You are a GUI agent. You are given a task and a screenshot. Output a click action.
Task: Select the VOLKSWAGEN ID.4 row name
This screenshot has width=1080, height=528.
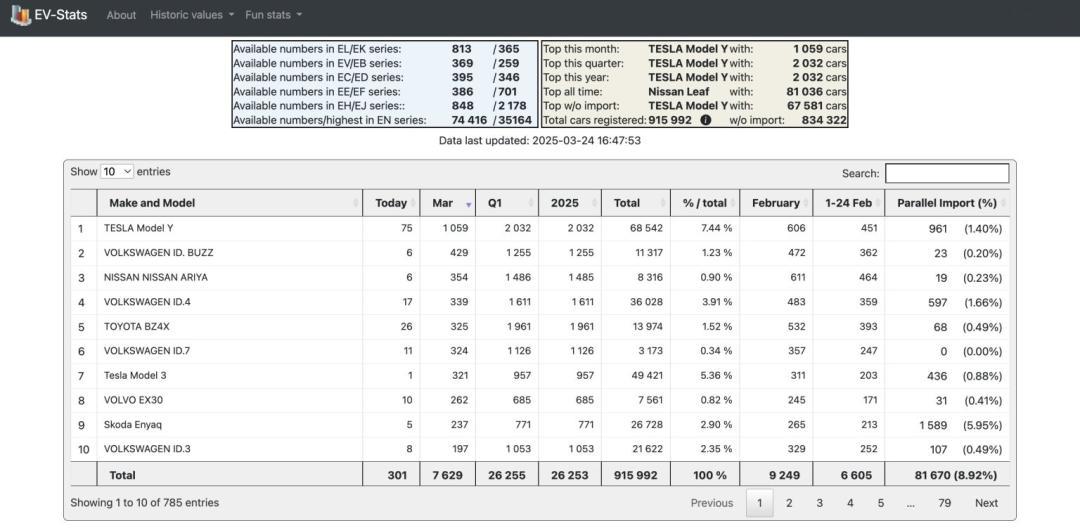pyautogui.click(x=147, y=302)
